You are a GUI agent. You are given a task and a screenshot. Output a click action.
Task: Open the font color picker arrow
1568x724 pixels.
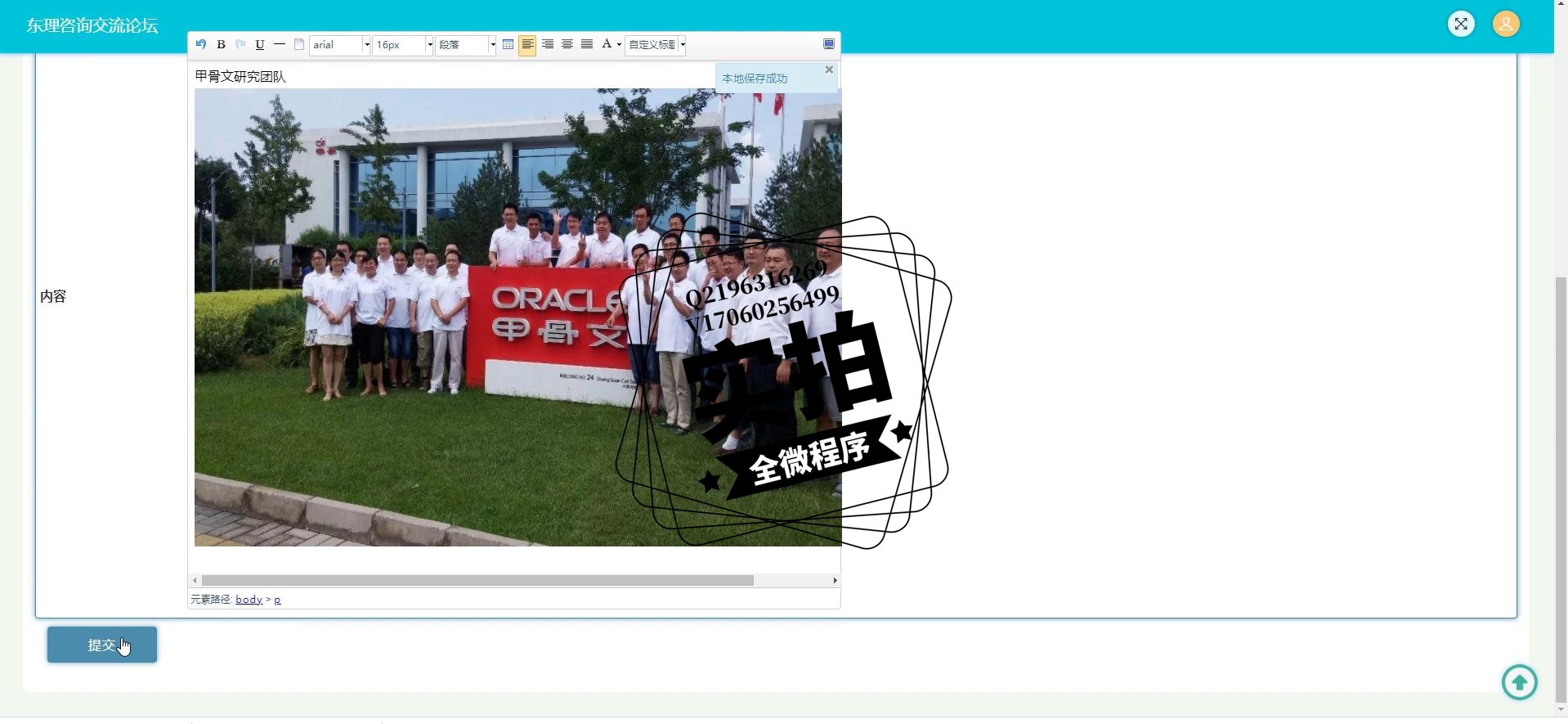click(x=619, y=44)
